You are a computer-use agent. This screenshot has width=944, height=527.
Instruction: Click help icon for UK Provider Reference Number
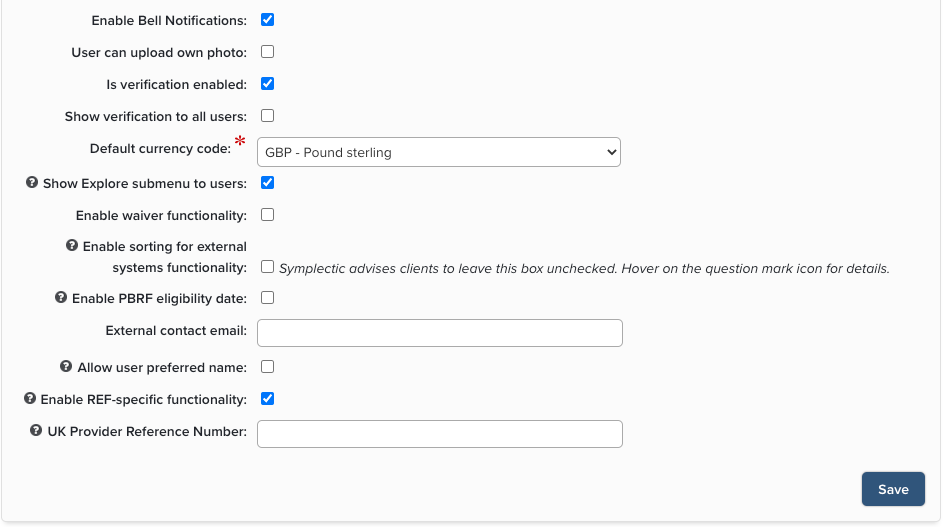36,431
